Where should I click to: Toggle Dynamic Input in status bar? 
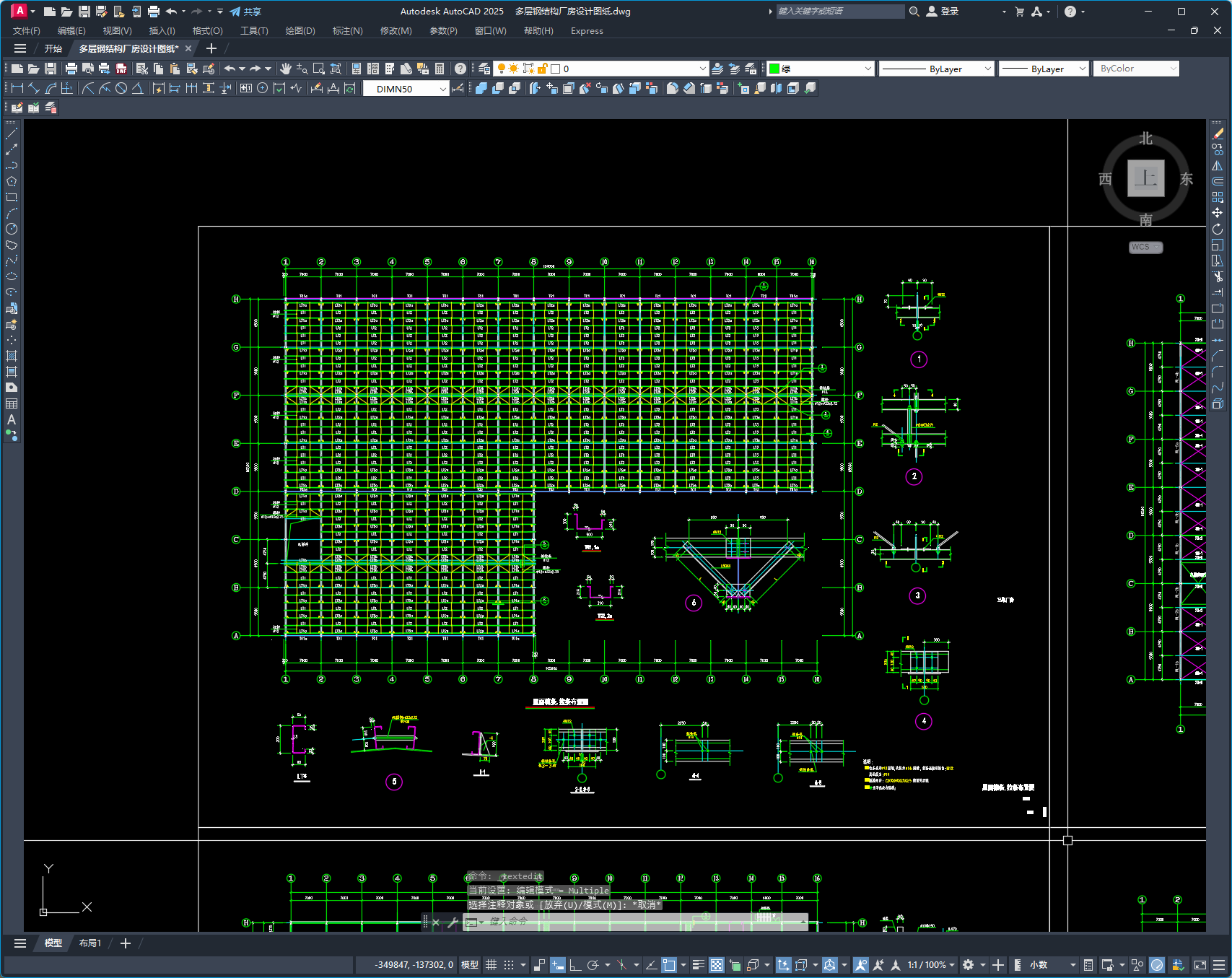557,965
